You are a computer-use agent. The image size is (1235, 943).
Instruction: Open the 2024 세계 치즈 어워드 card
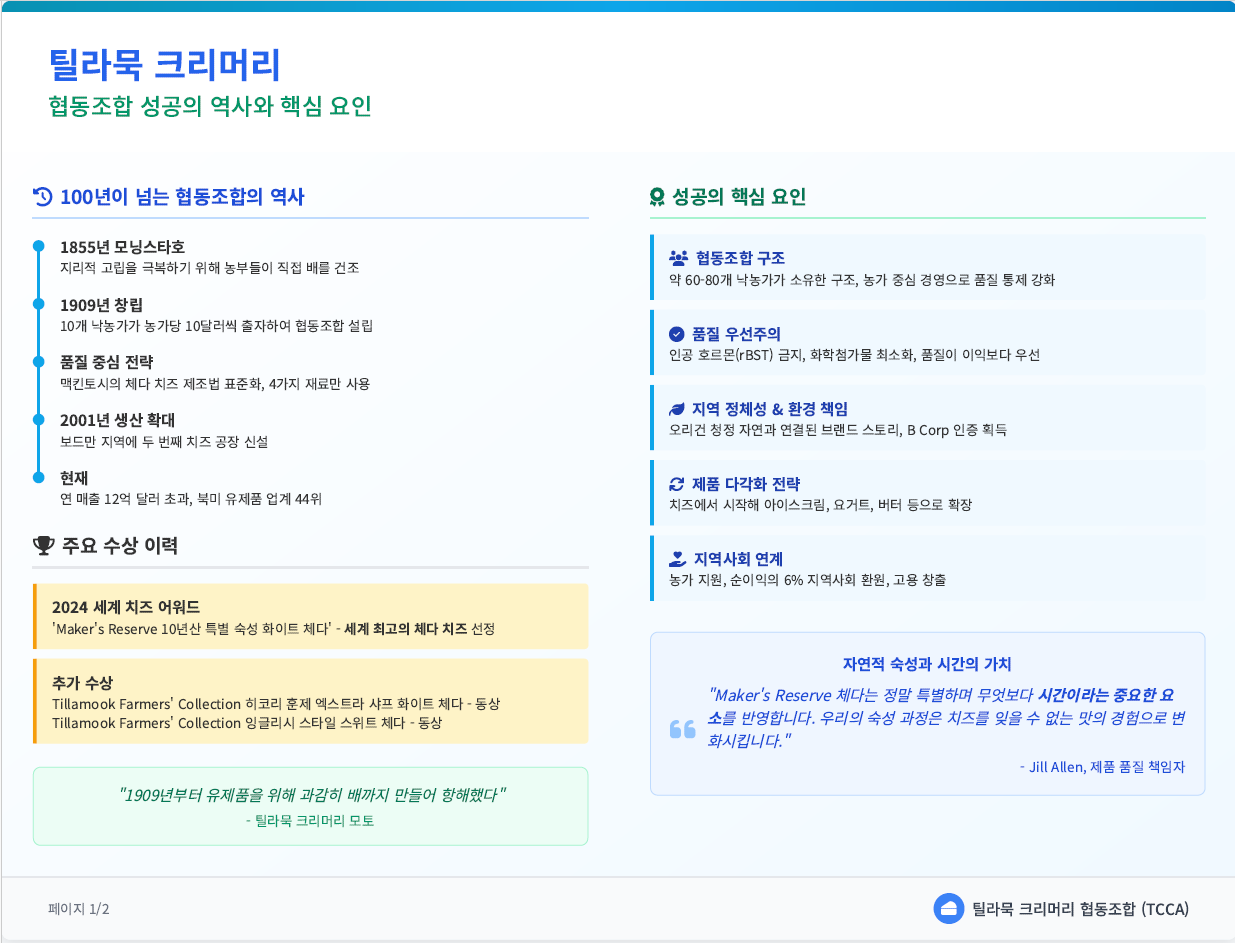[x=311, y=617]
